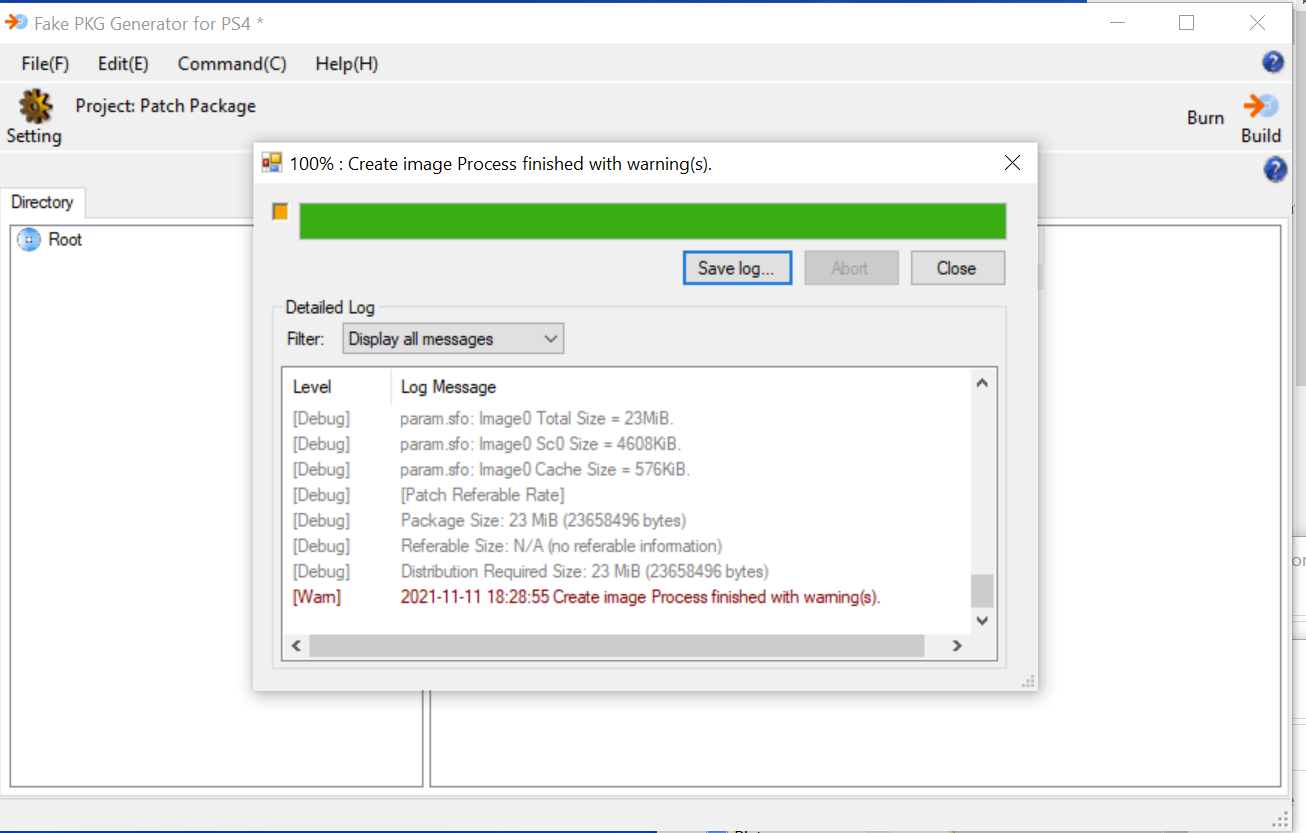
Task: Click the 'Project: Patch Package' label
Action: click(x=166, y=106)
